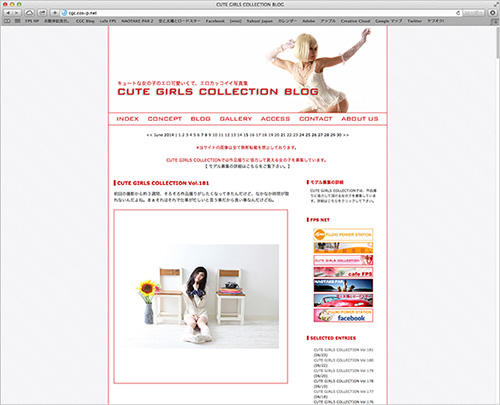Viewport: 500px width, 405px height.
Task: Open the CONCEPT navigation tab
Action: click(165, 119)
